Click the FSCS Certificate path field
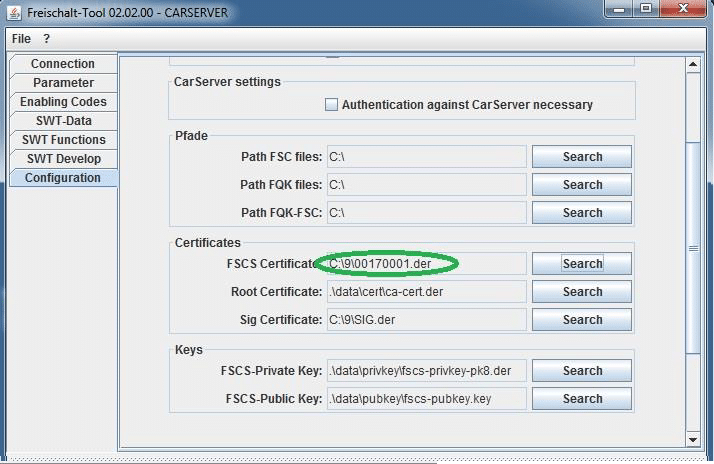 point(425,264)
